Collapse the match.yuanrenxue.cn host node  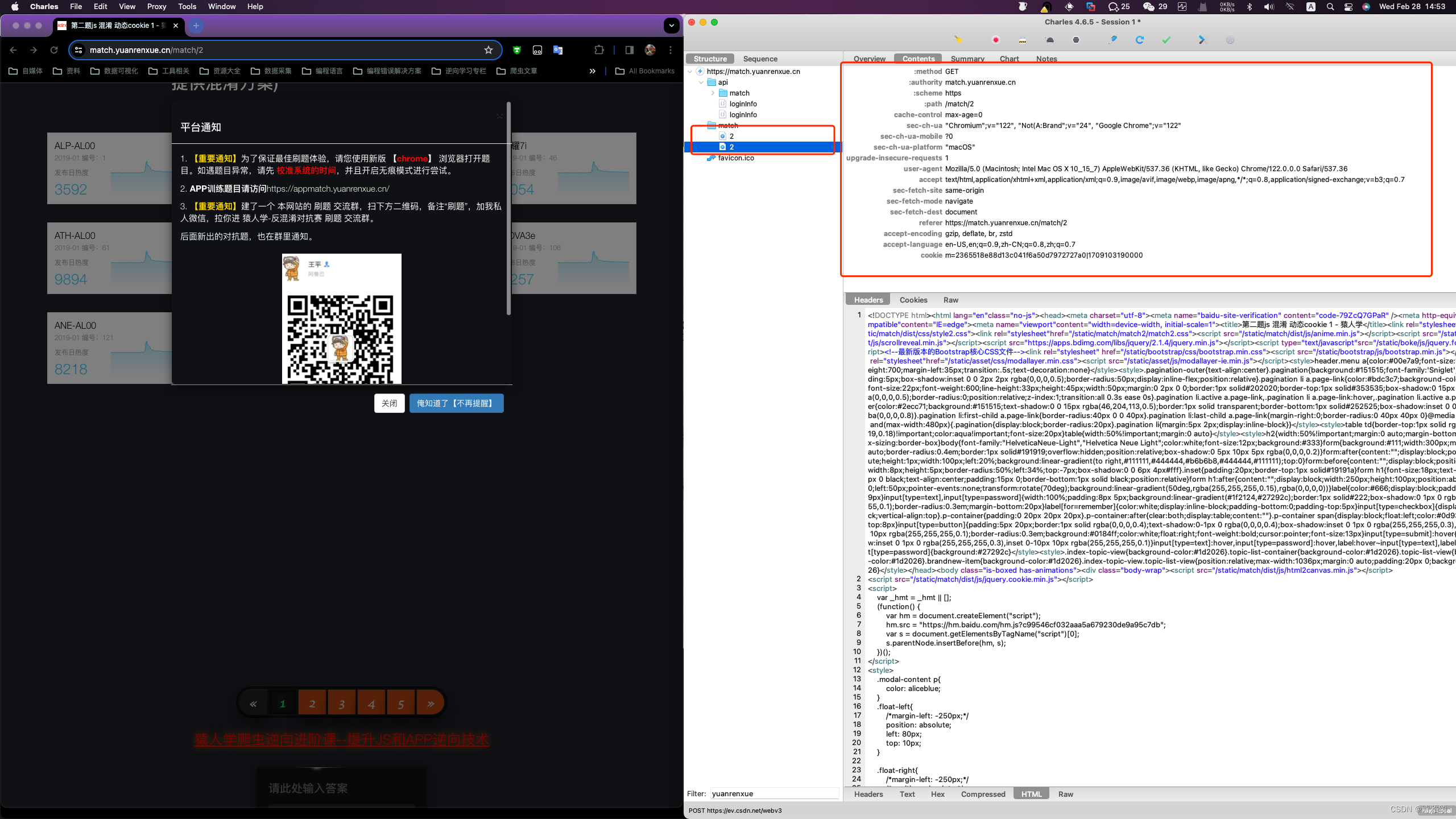690,72
